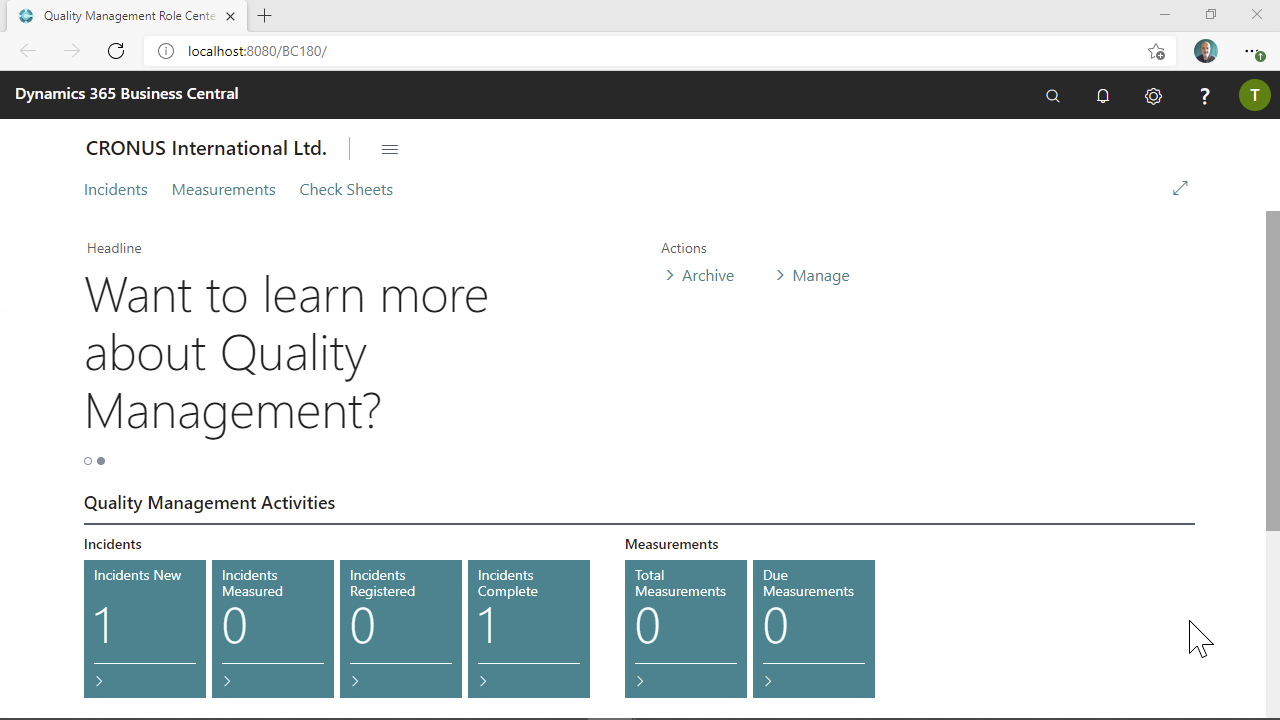Screen dimensions: 1280x720
Task: Open the Measurements menu item
Action: [x=223, y=190]
